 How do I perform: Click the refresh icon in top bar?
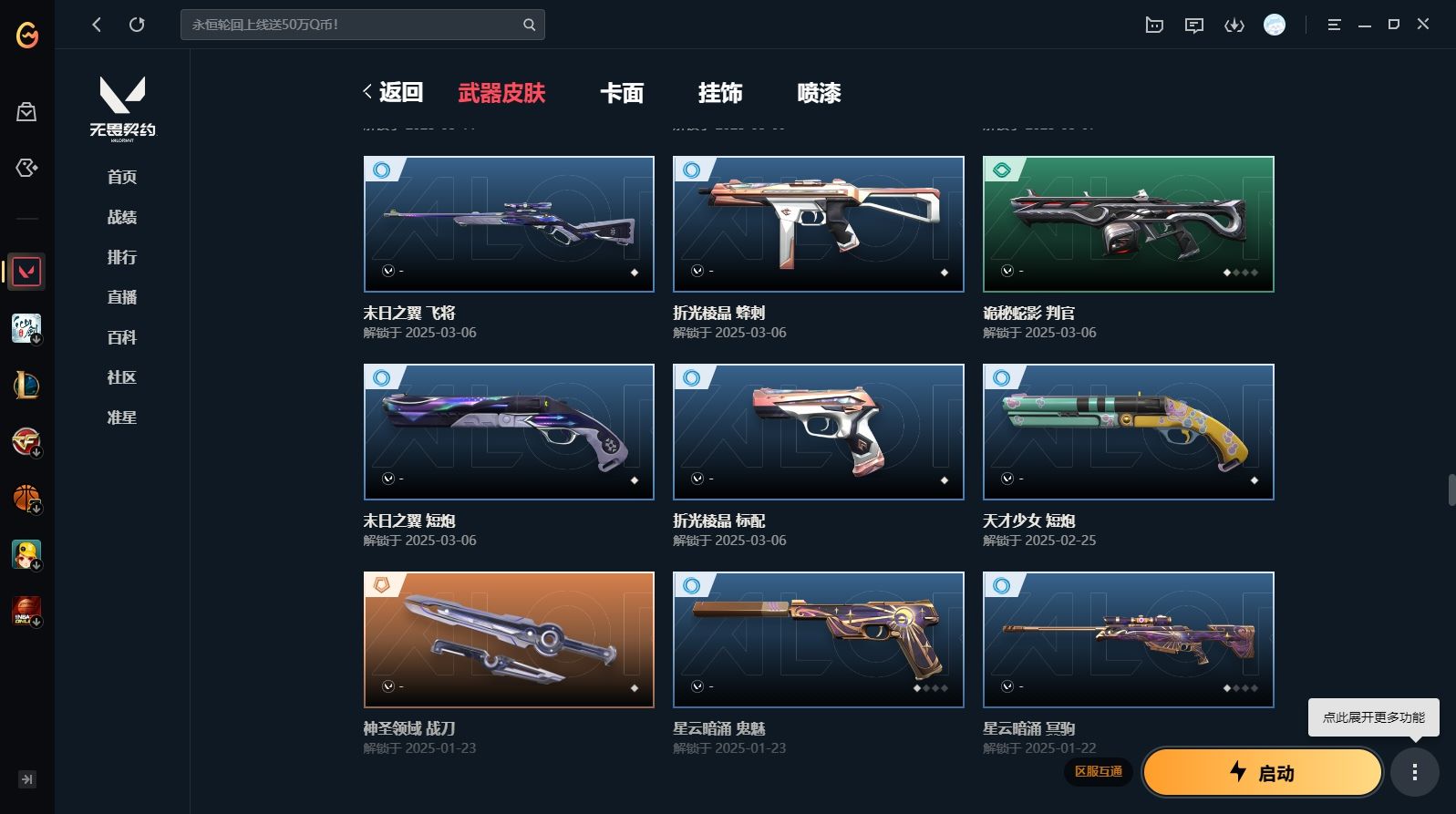point(137,25)
